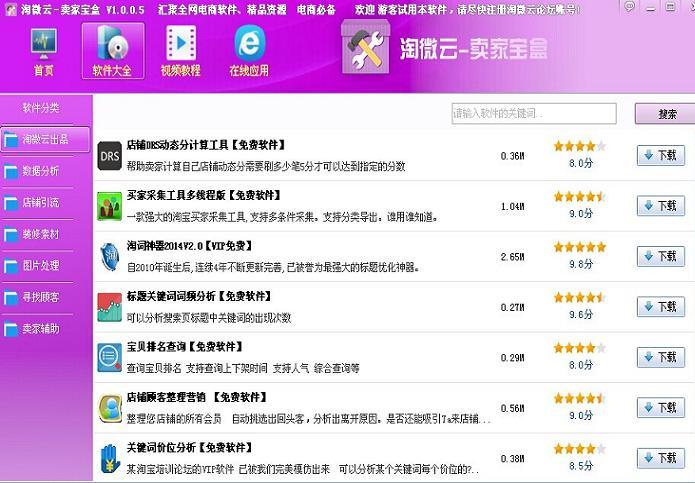Click the description 查询宝贝排名 支持查询上下架时间
Viewport: 695px width, 483px height.
point(243,369)
